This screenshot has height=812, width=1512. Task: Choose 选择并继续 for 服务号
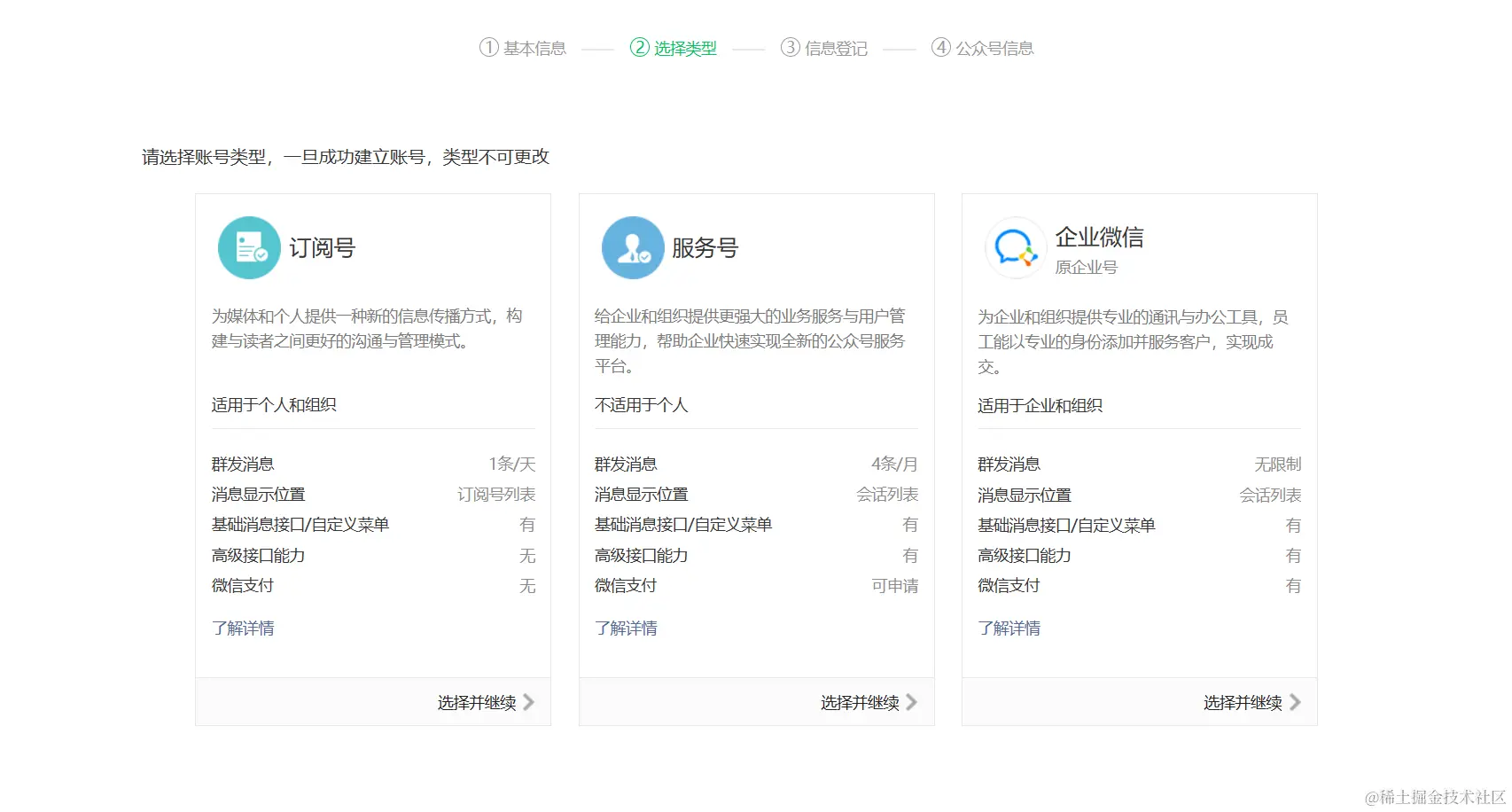pyautogui.click(x=860, y=703)
